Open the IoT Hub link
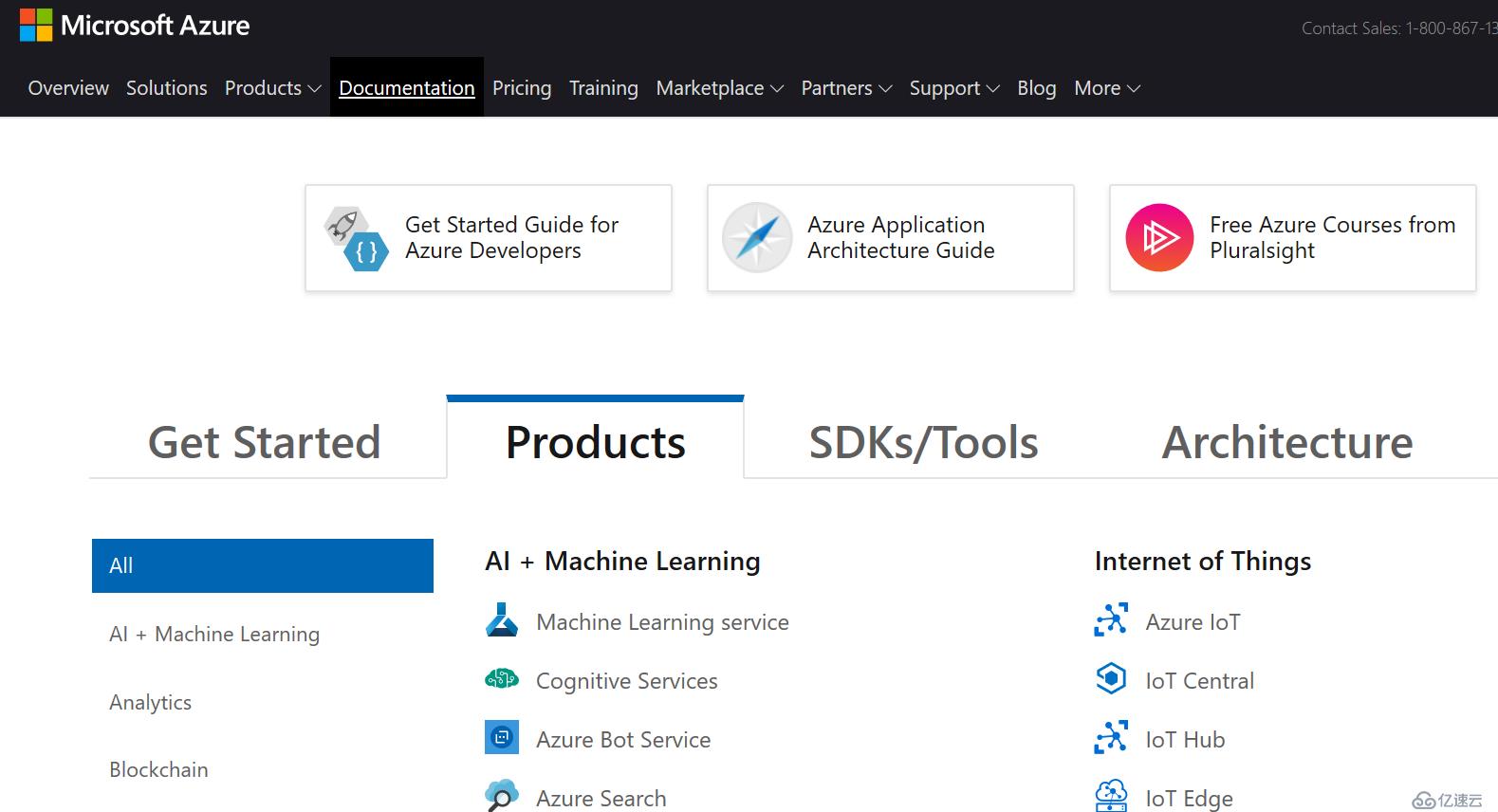 click(1185, 740)
